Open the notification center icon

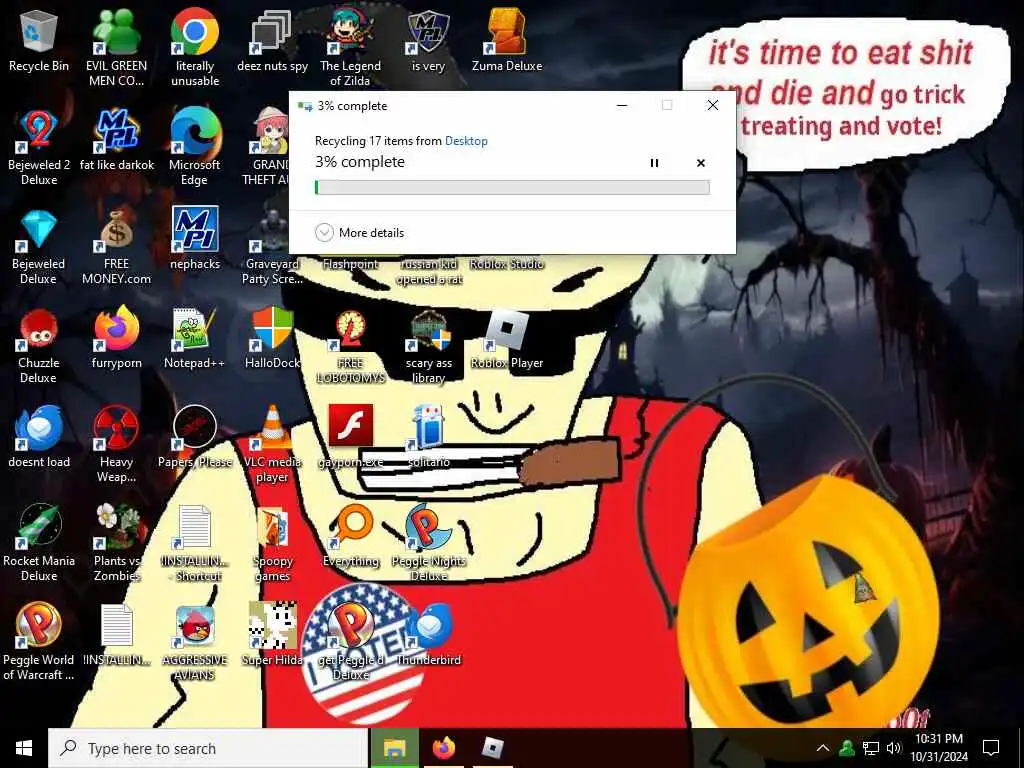tap(991, 748)
